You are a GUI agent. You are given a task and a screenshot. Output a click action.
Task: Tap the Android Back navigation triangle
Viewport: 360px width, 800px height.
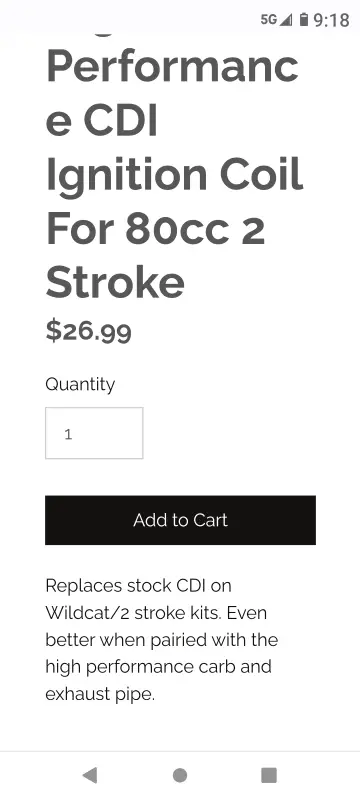point(90,775)
